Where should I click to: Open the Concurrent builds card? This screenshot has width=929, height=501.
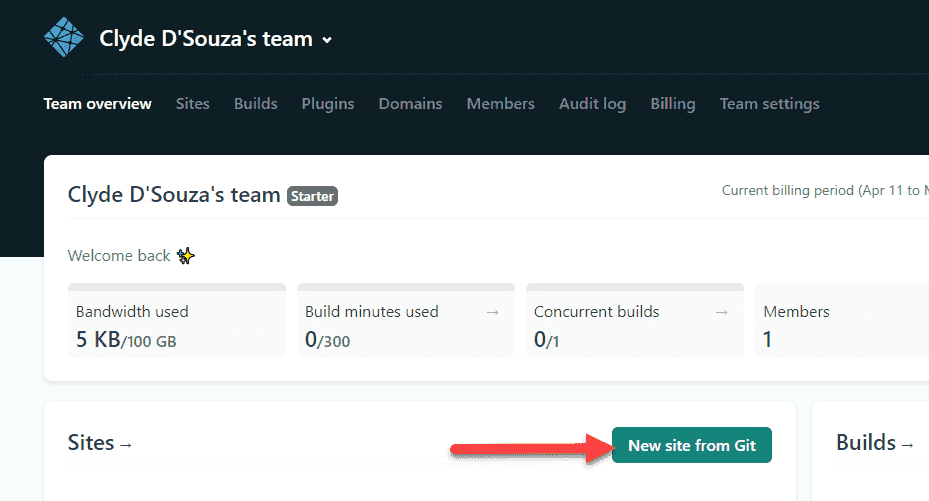pyautogui.click(x=635, y=320)
